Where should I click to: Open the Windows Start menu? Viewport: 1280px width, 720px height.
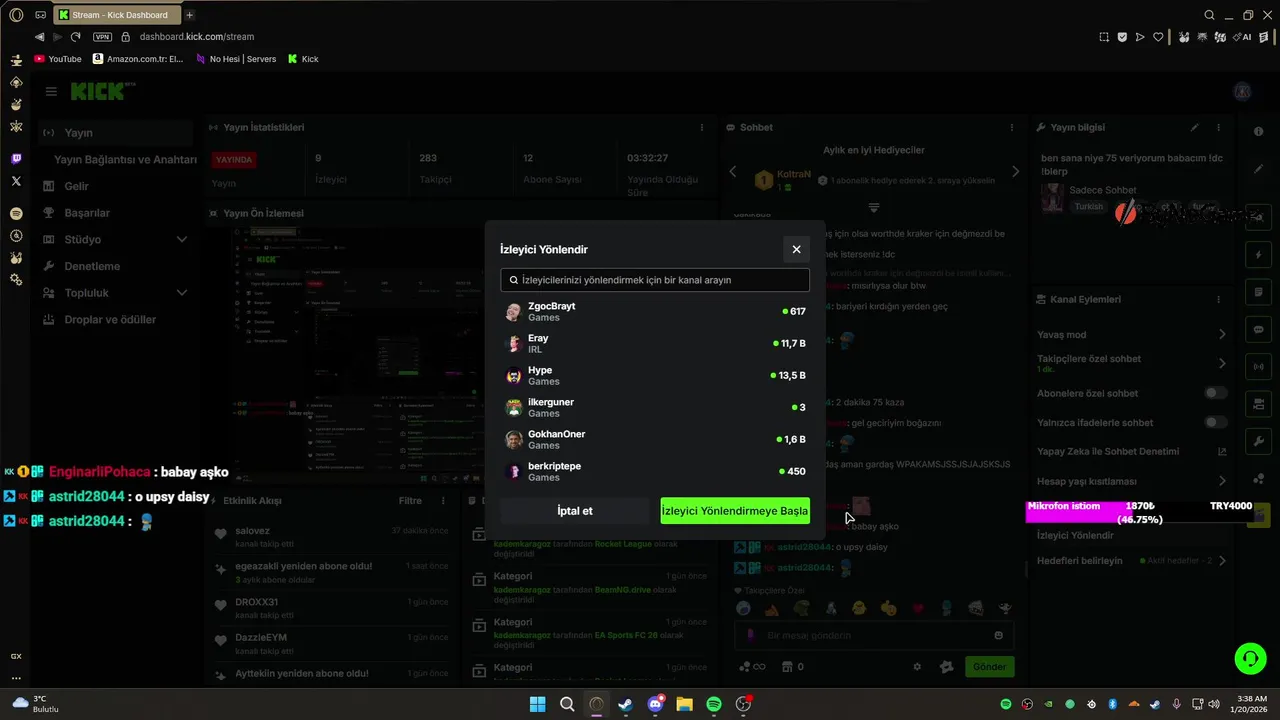point(537,704)
